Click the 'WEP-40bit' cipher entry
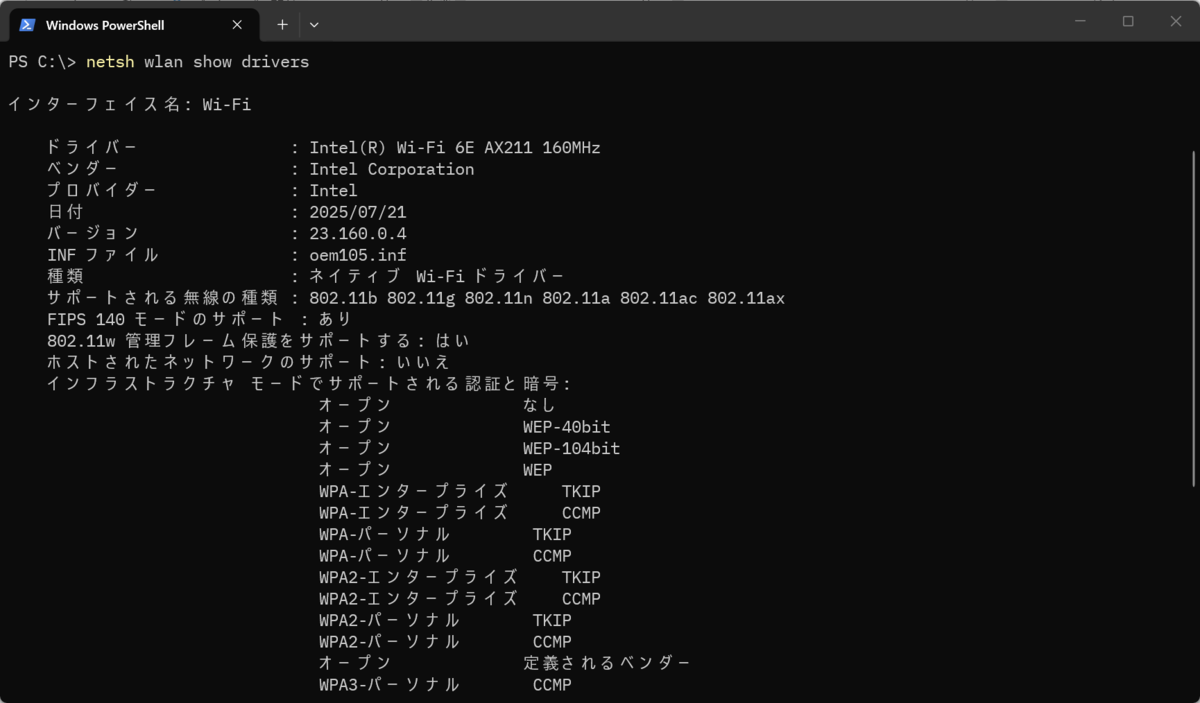1200x703 pixels. (567, 427)
